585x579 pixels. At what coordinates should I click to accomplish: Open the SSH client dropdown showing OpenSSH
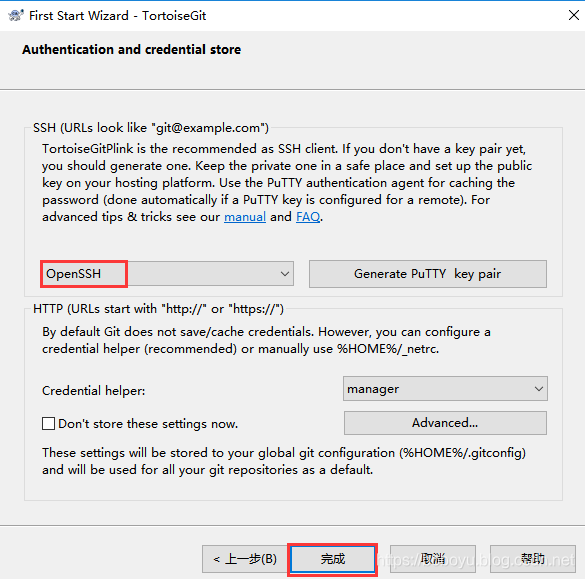167,273
